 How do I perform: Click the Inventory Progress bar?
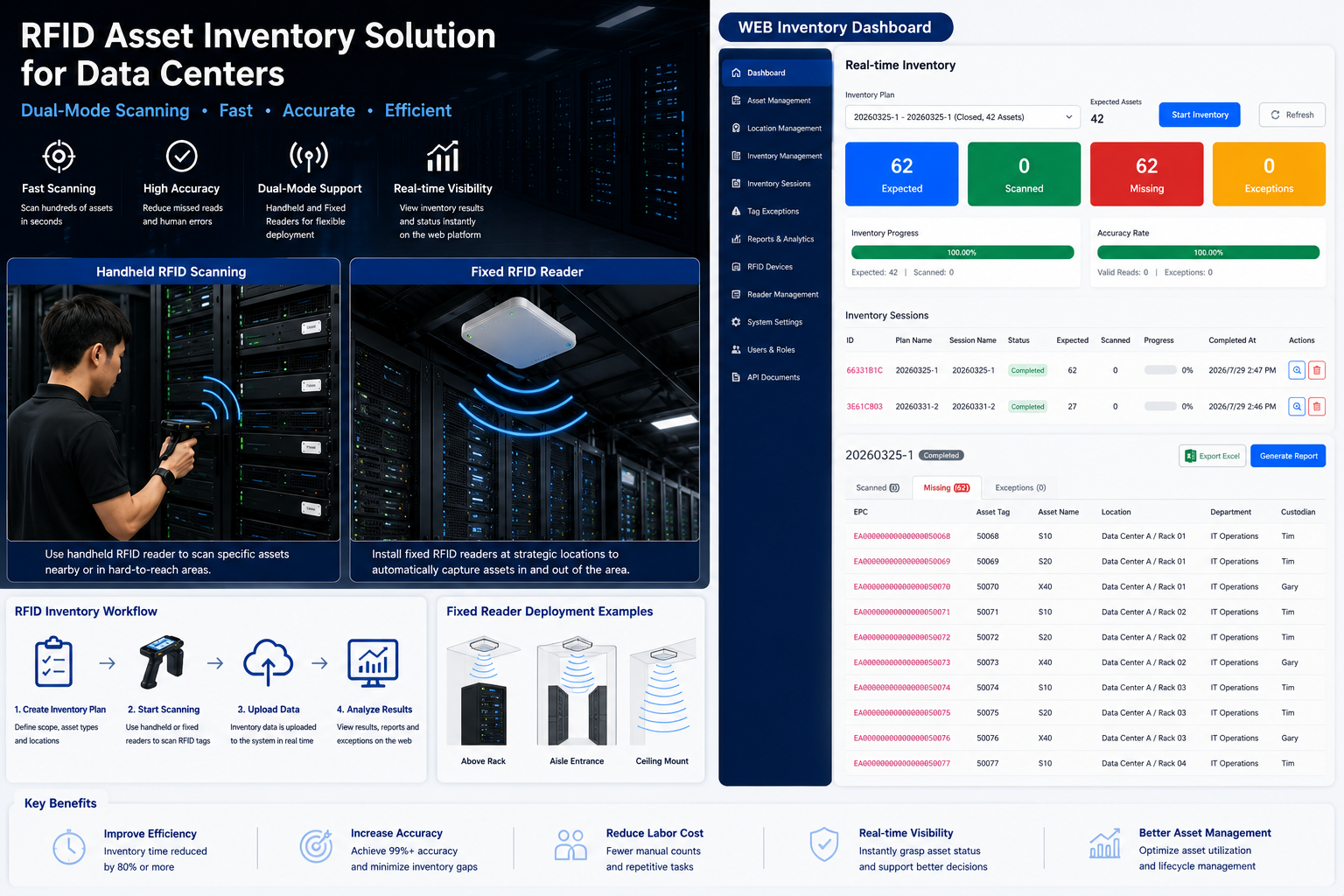[x=962, y=253]
